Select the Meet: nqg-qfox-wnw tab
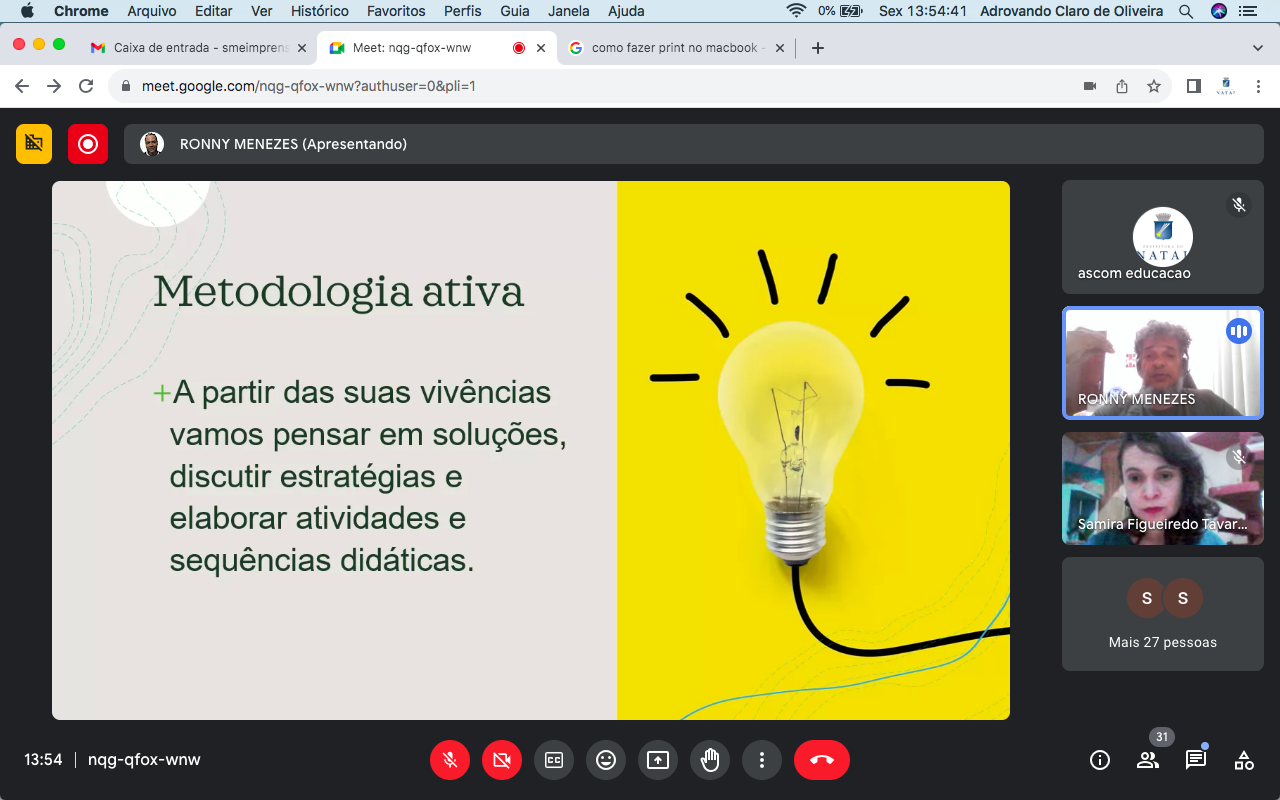Image resolution: width=1280 pixels, height=800 pixels. pyautogui.click(x=435, y=48)
